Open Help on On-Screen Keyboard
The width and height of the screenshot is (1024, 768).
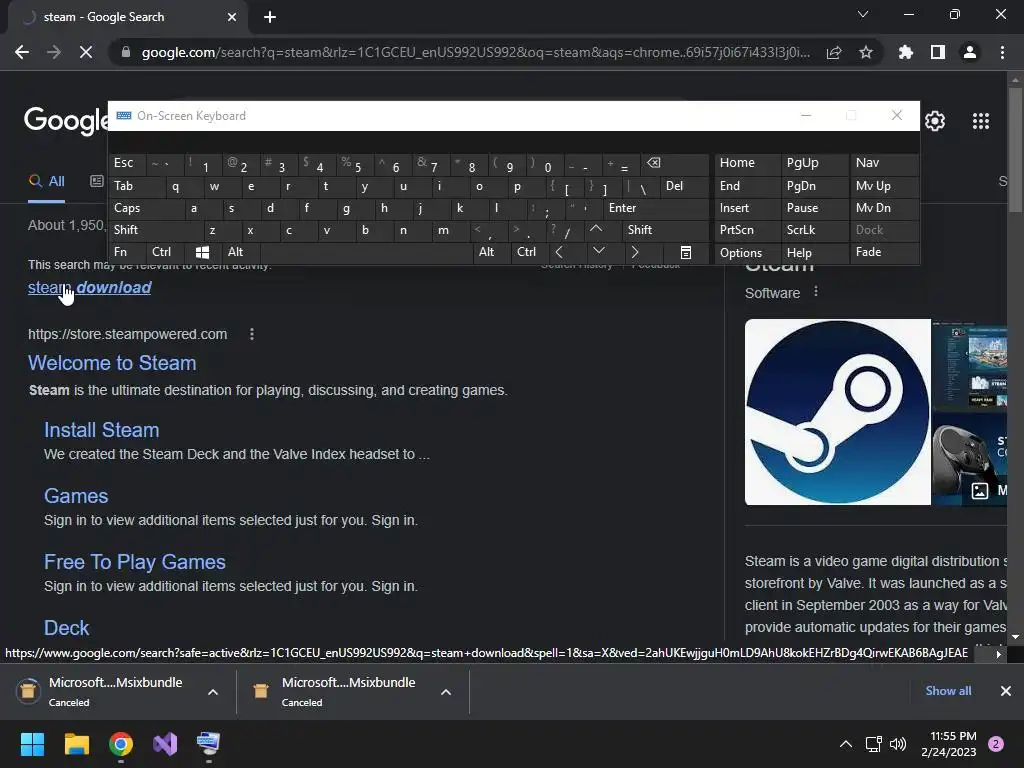click(x=814, y=253)
